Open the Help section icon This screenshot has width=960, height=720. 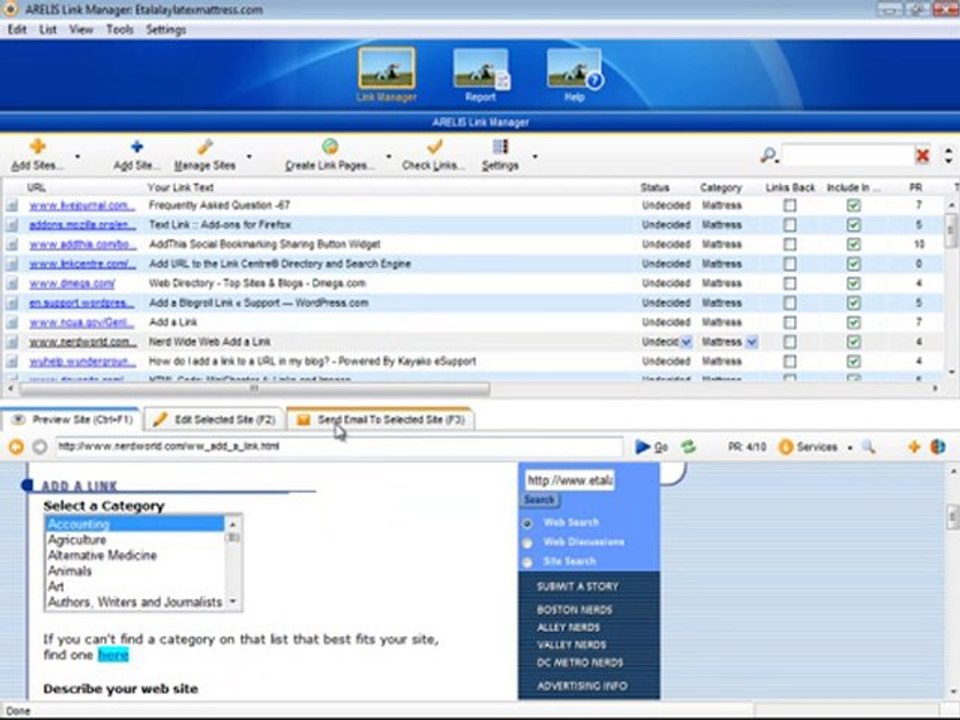574,69
